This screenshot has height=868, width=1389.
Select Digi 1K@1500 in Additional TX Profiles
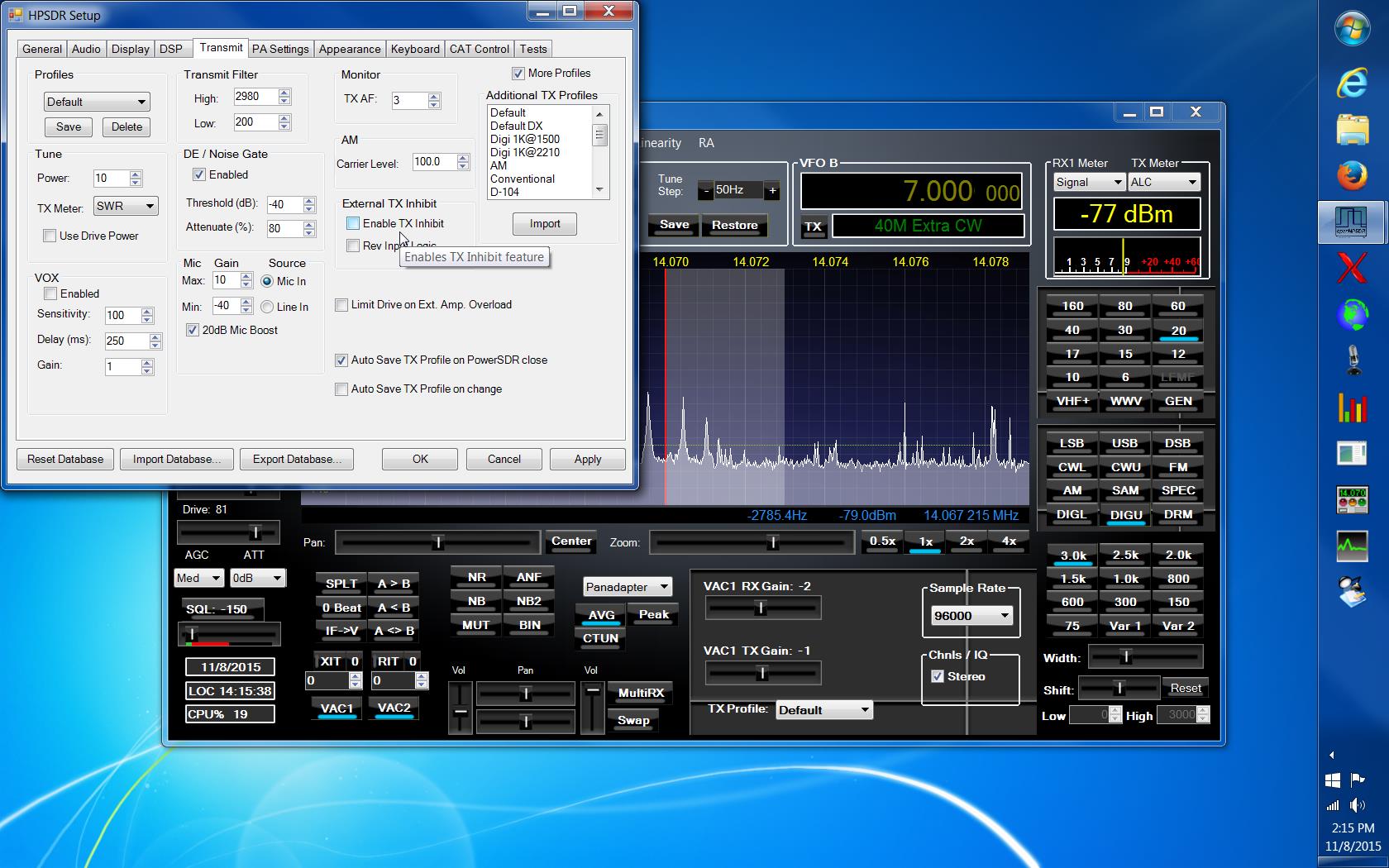[x=525, y=139]
